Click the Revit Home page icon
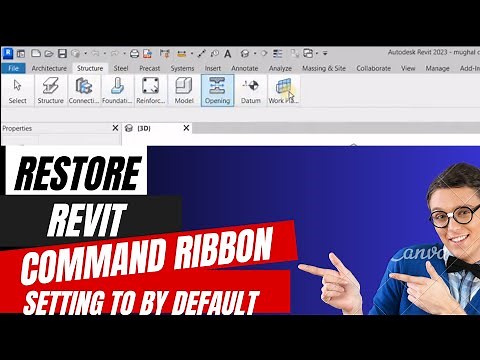Viewport: 480px width, 360px height. tap(21, 53)
